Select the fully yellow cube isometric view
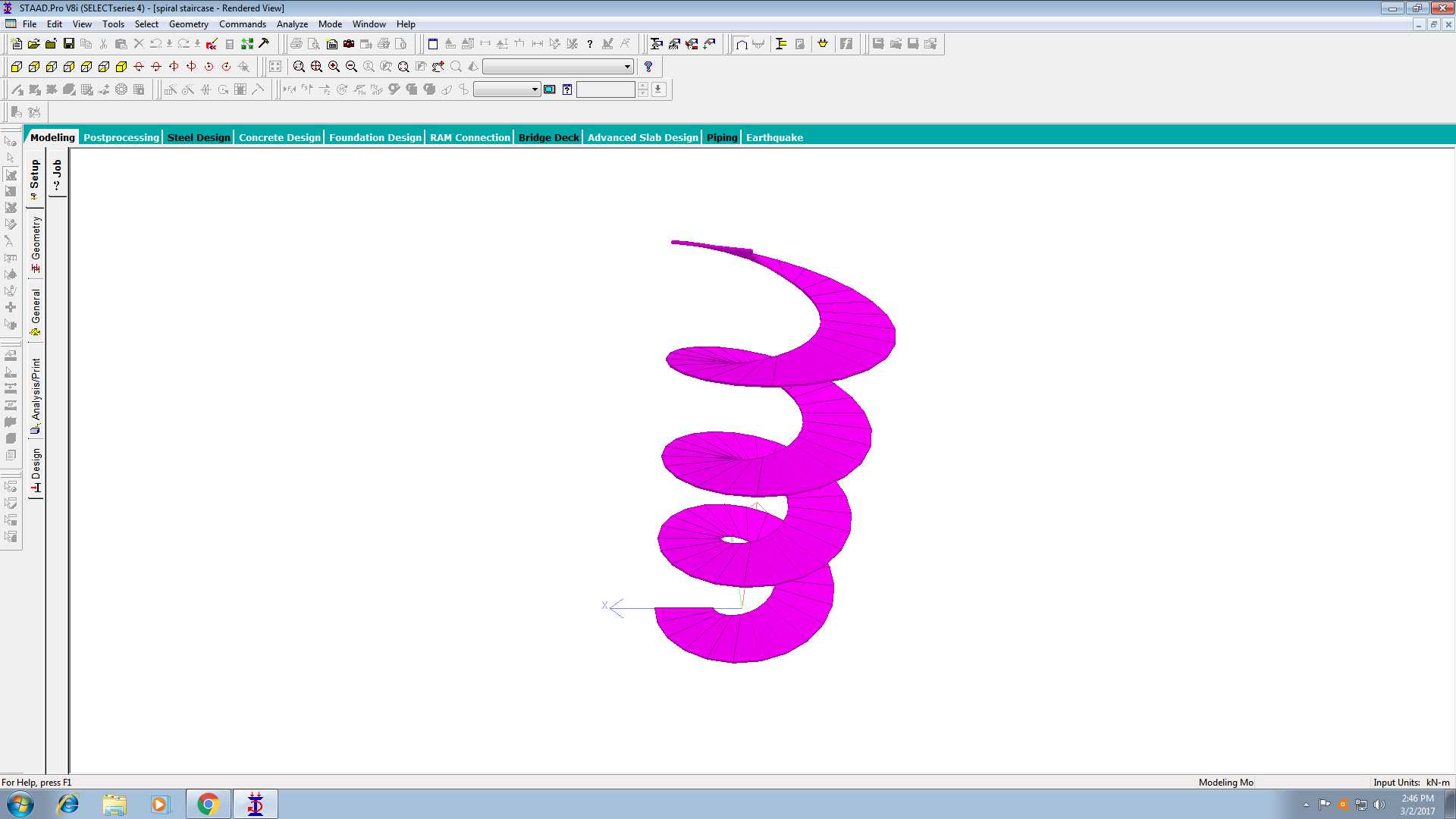The height and width of the screenshot is (819, 1456). [x=121, y=67]
